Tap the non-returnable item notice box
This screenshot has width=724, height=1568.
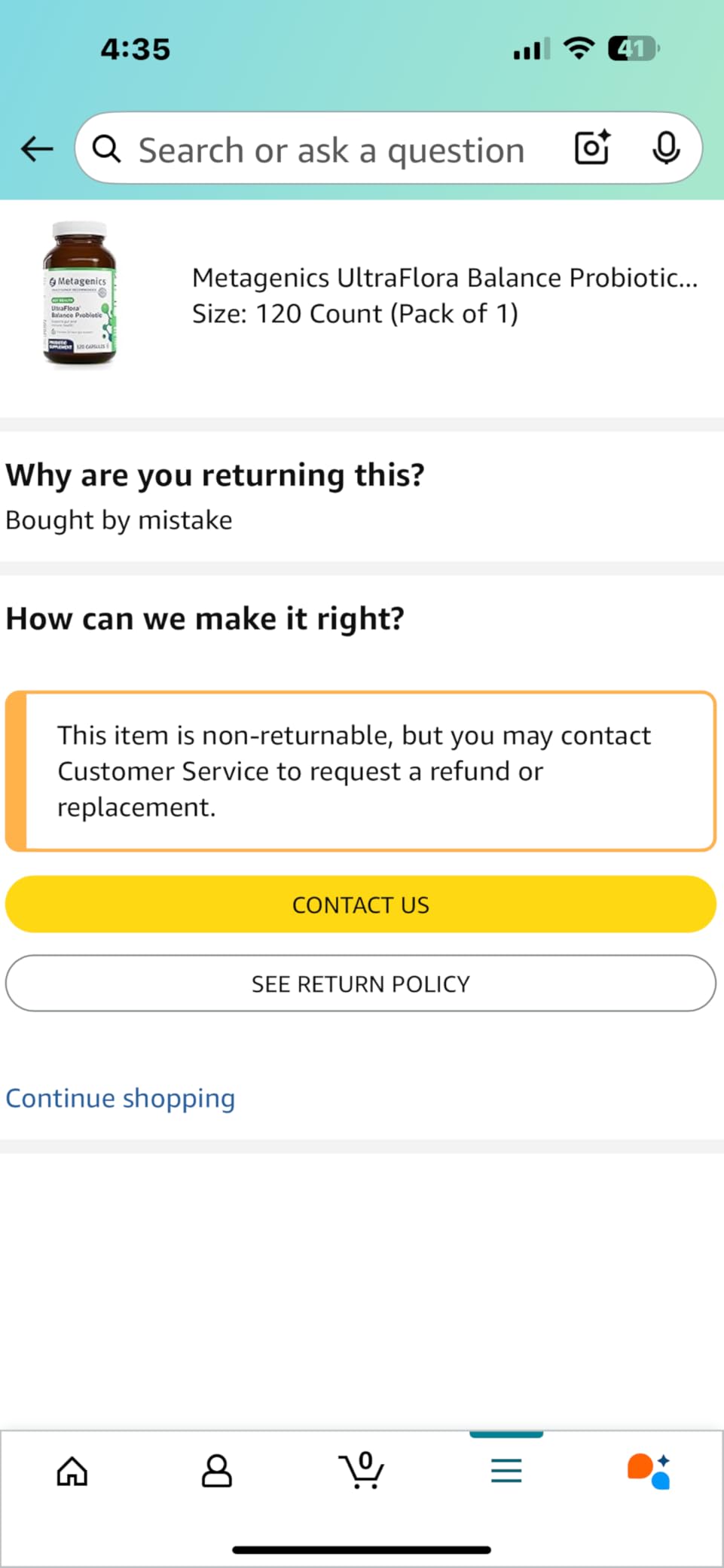[361, 771]
